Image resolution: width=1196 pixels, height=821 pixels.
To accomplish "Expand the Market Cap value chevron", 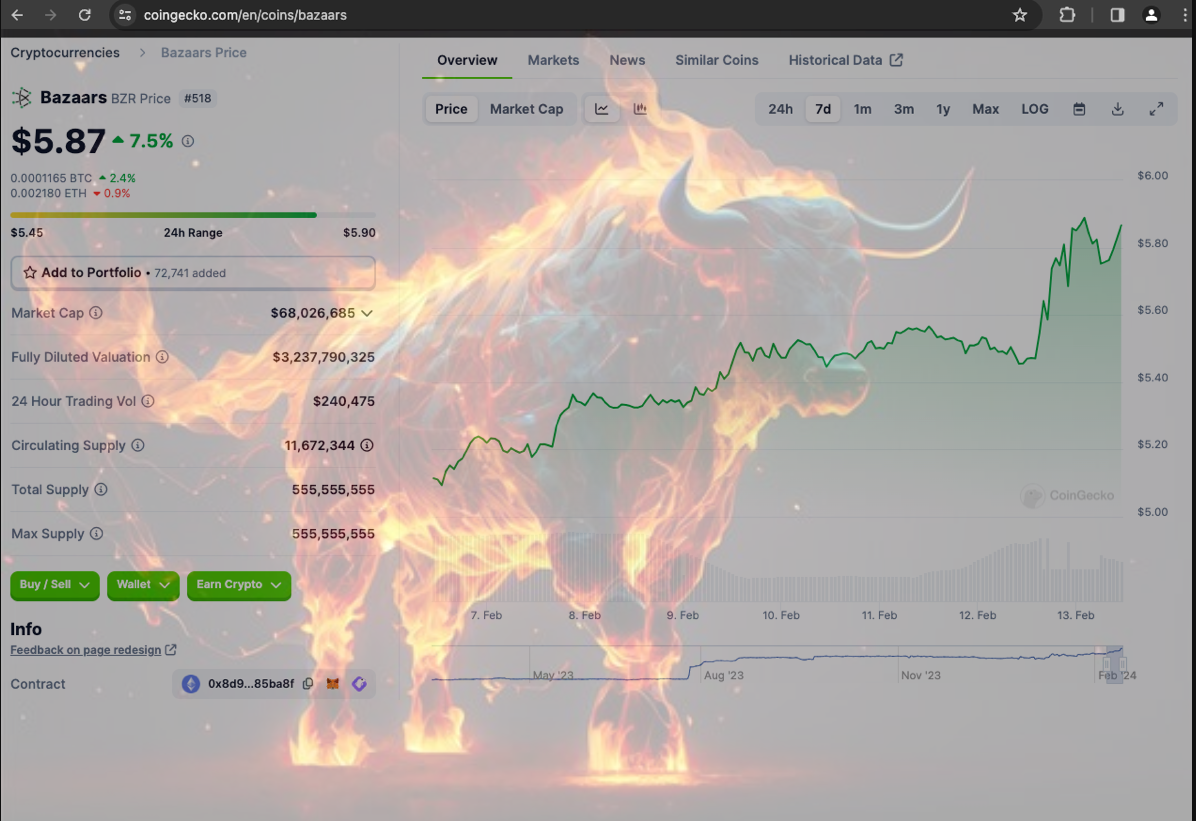I will [367, 313].
